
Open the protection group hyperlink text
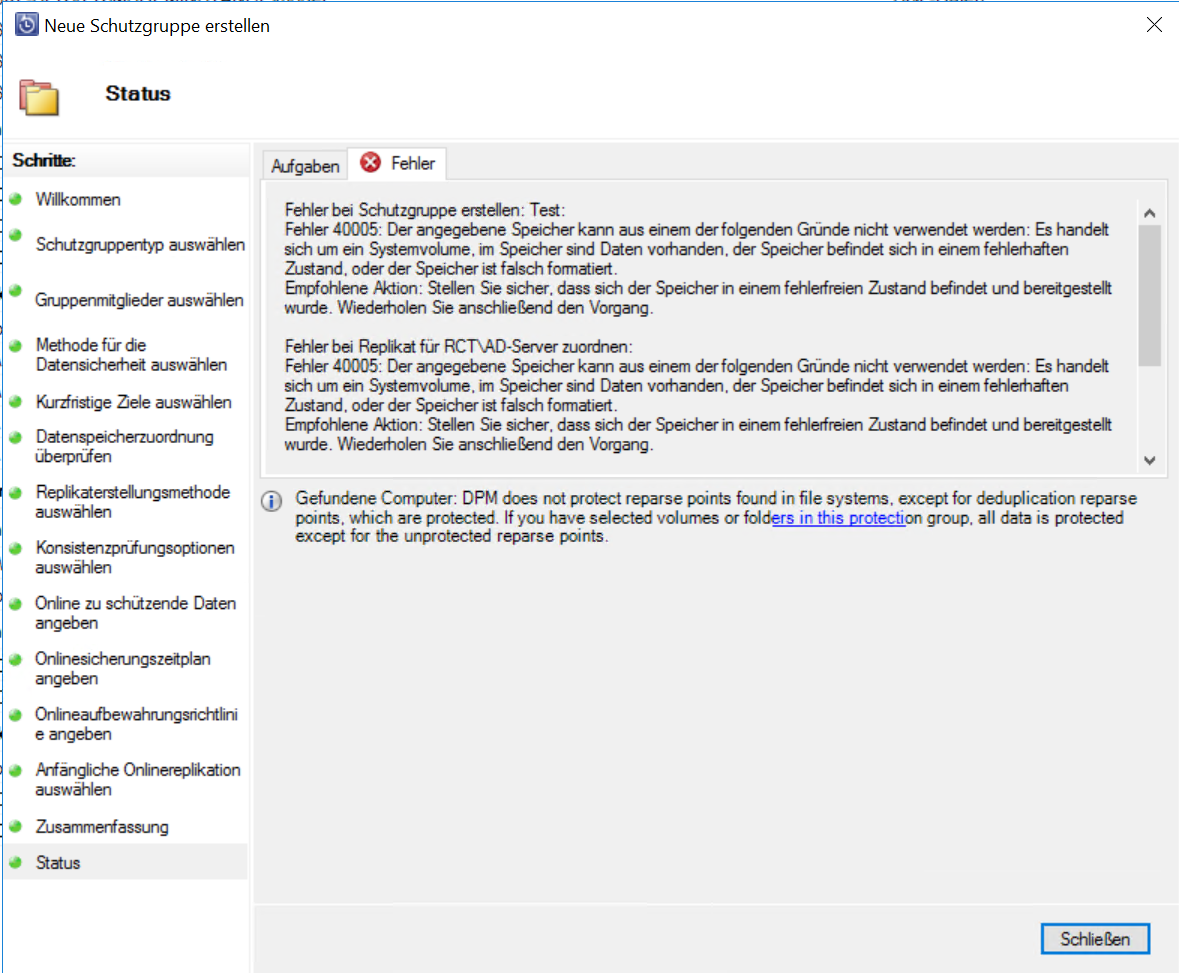click(x=838, y=518)
